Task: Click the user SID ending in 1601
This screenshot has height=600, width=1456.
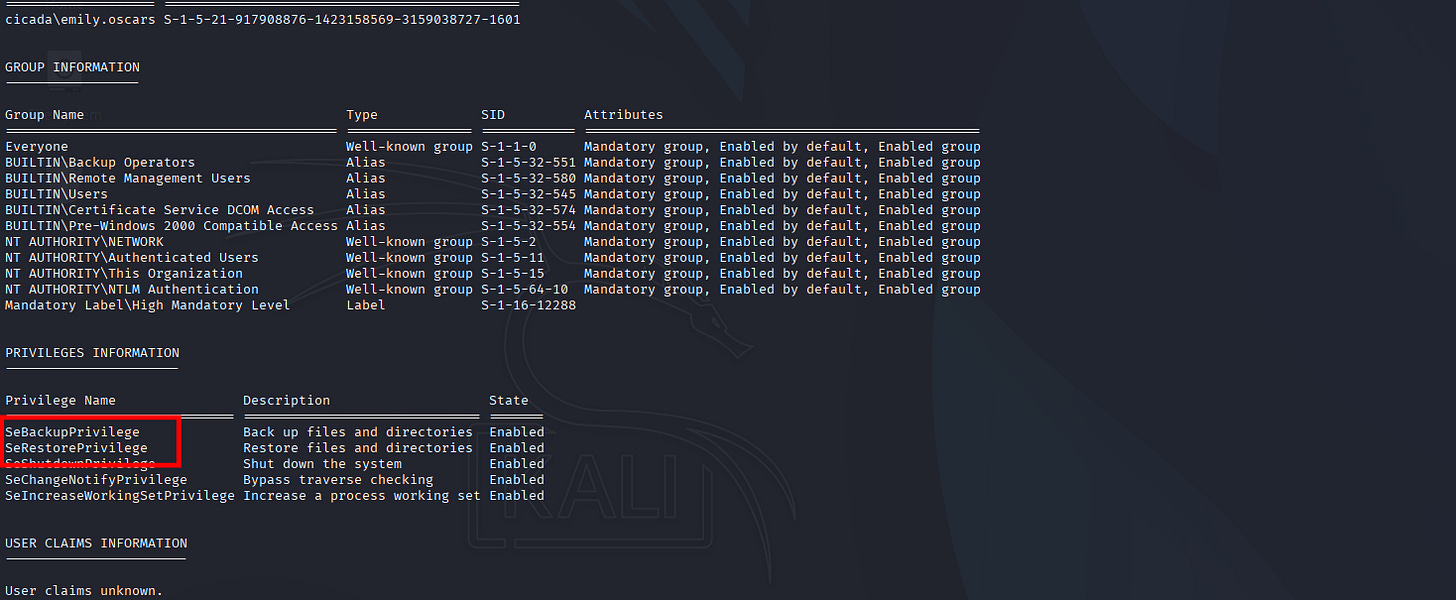Action: coord(342,19)
